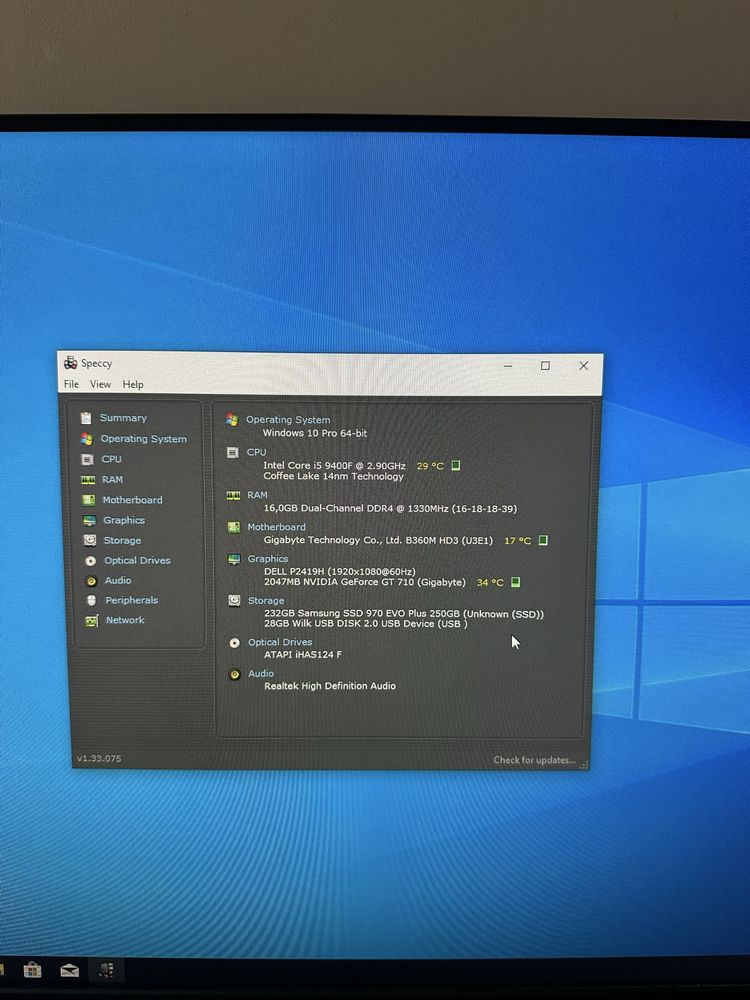This screenshot has width=750, height=1000.
Task: Open the Optical Drives heading link in summary
Action: pyautogui.click(x=280, y=642)
